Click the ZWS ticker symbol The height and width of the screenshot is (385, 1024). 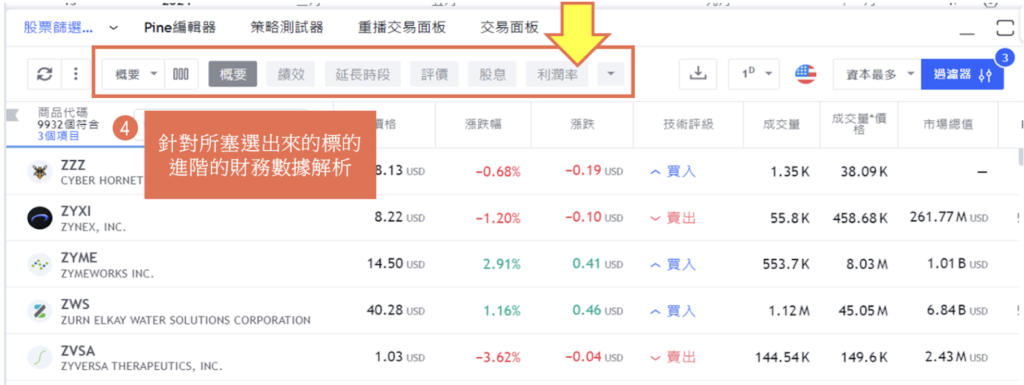click(74, 304)
